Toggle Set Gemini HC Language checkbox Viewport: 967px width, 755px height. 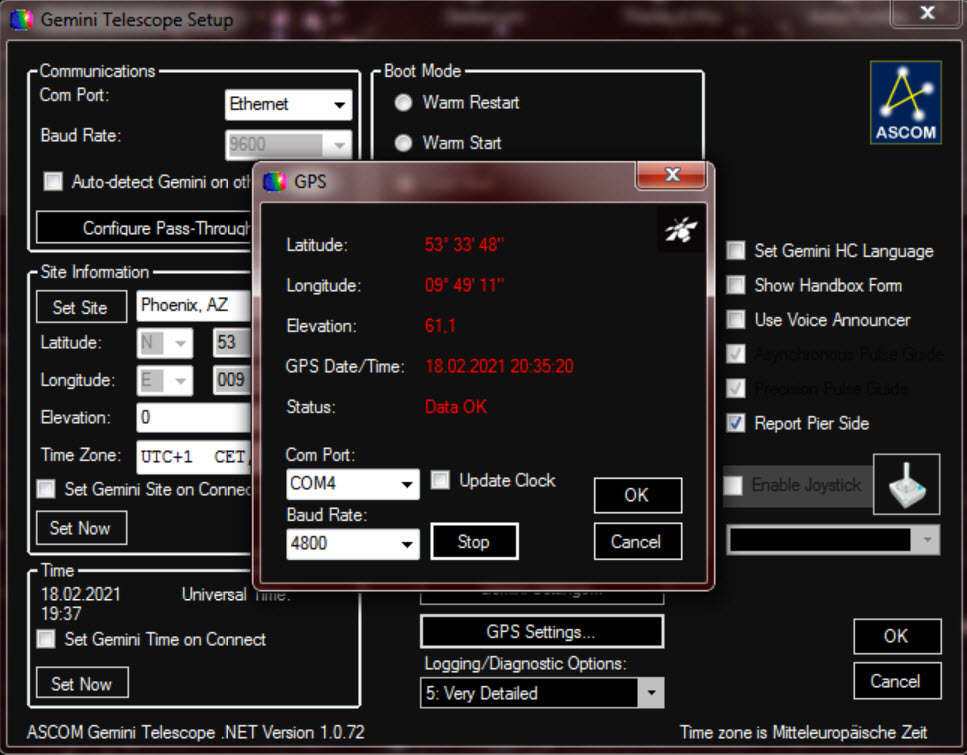tap(735, 250)
